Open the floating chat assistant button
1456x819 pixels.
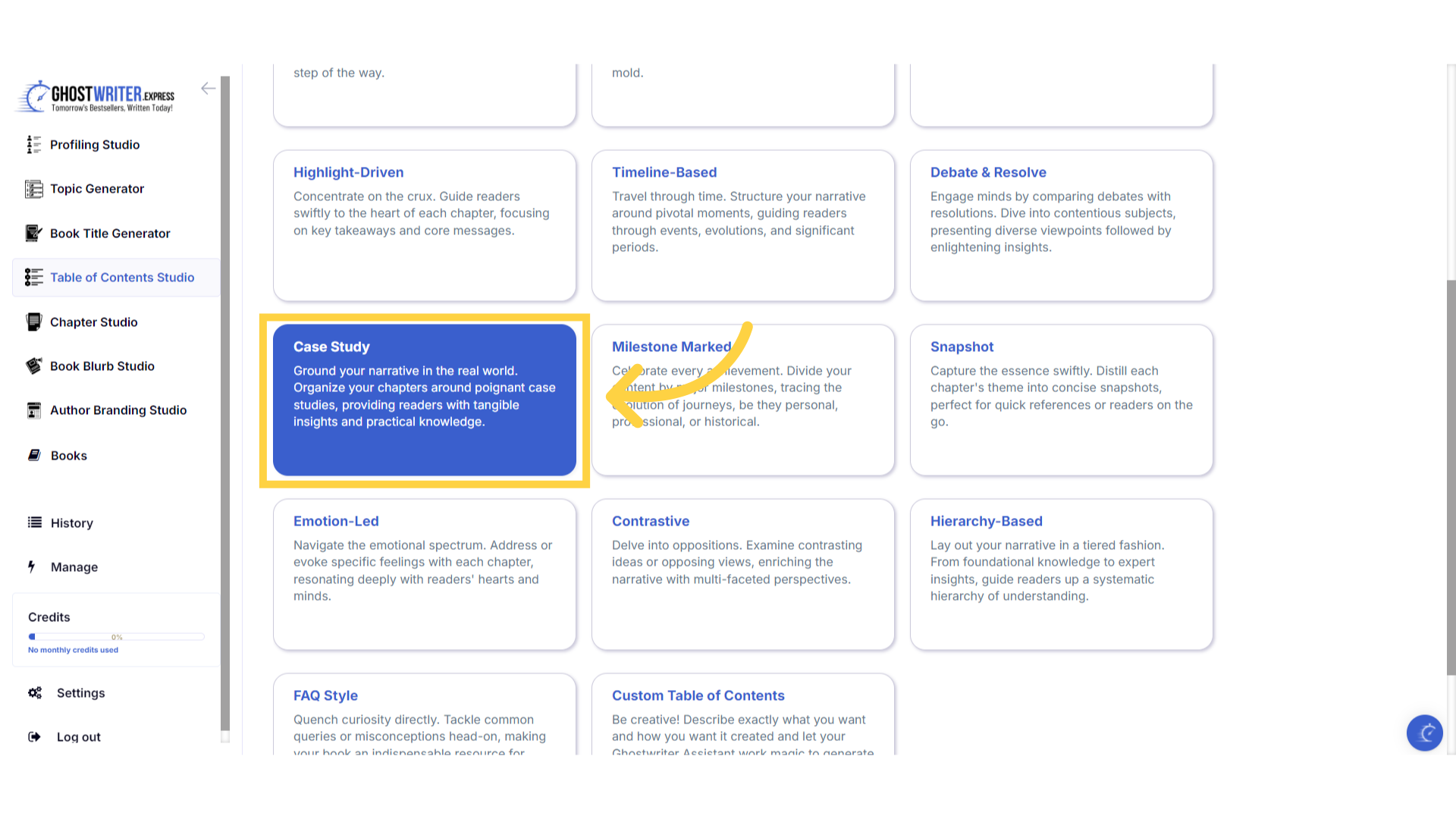point(1424,733)
